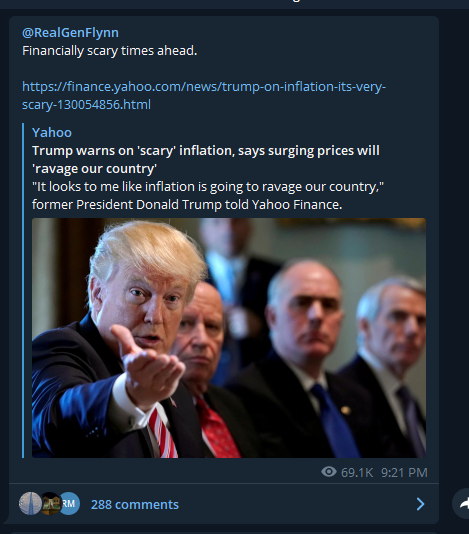Open the link preview headline about scary inflation
Screen dimensions: 469x534
[x=206, y=159]
